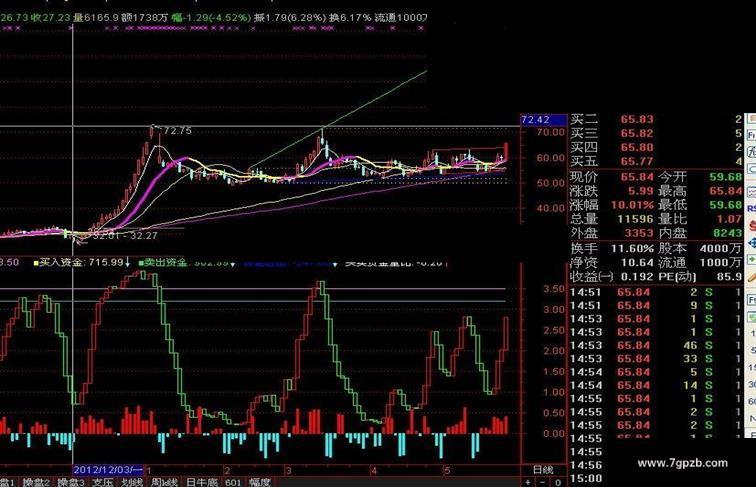Open the 划线 drawing tab
This screenshot has width=756, height=487.
[x=132, y=482]
